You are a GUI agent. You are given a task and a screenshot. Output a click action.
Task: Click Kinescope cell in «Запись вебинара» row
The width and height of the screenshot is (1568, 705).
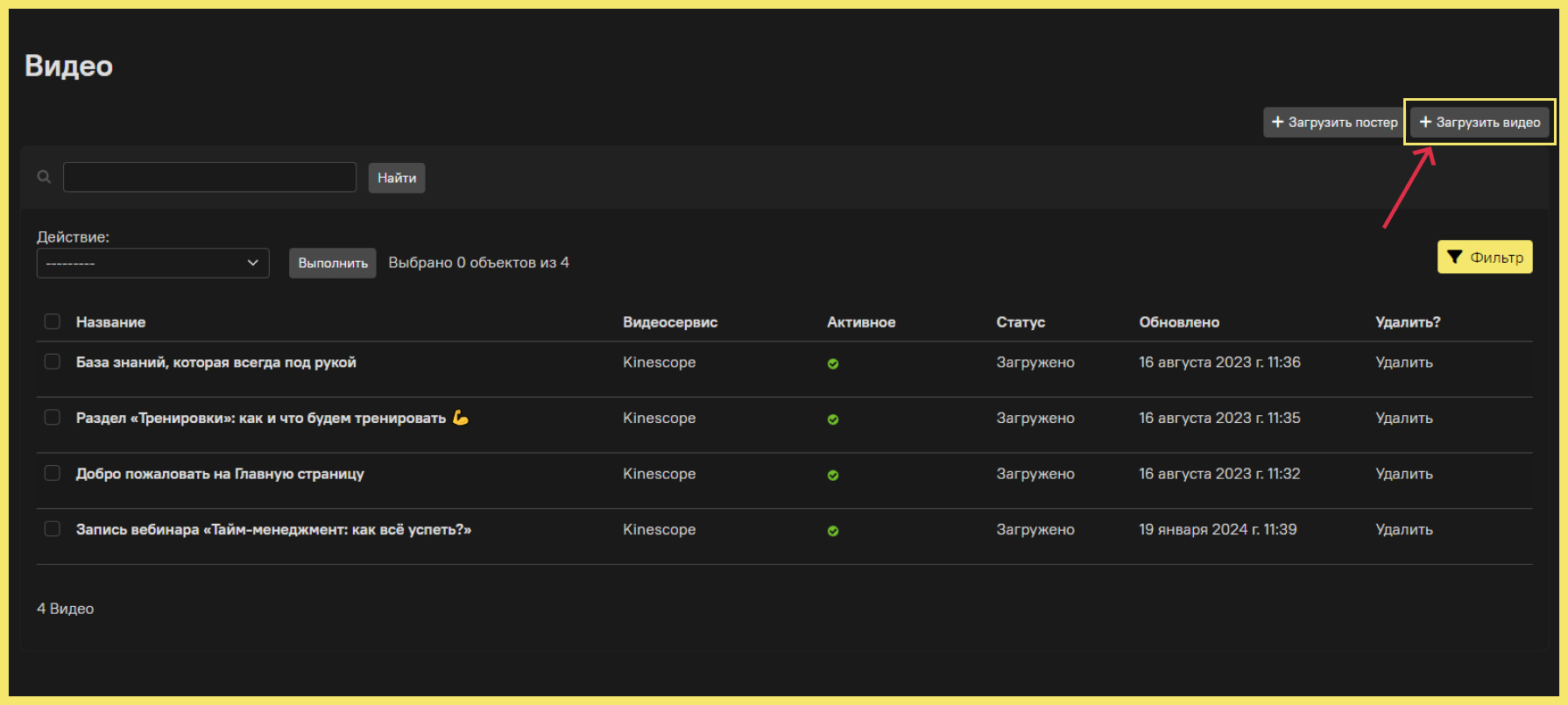[x=660, y=530]
